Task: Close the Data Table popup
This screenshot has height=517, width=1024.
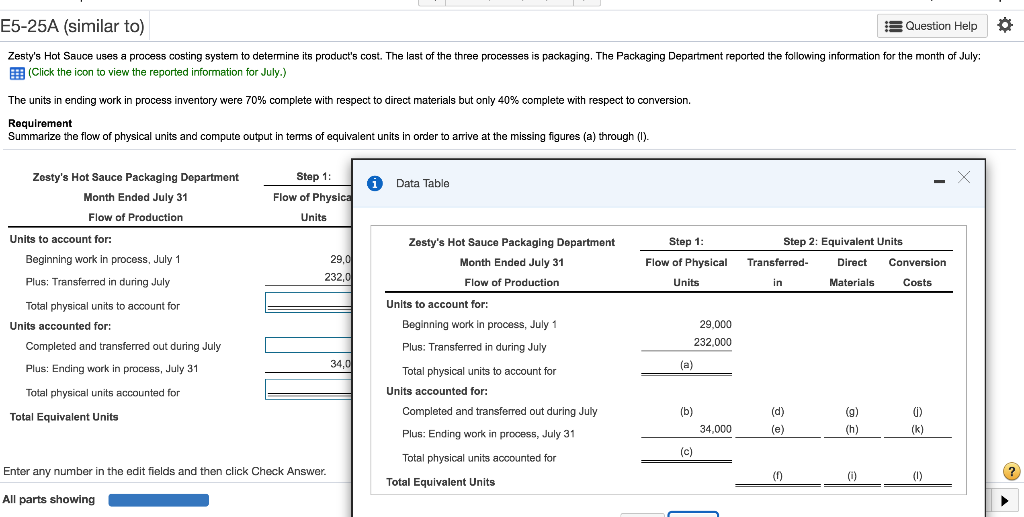Action: [x=964, y=177]
